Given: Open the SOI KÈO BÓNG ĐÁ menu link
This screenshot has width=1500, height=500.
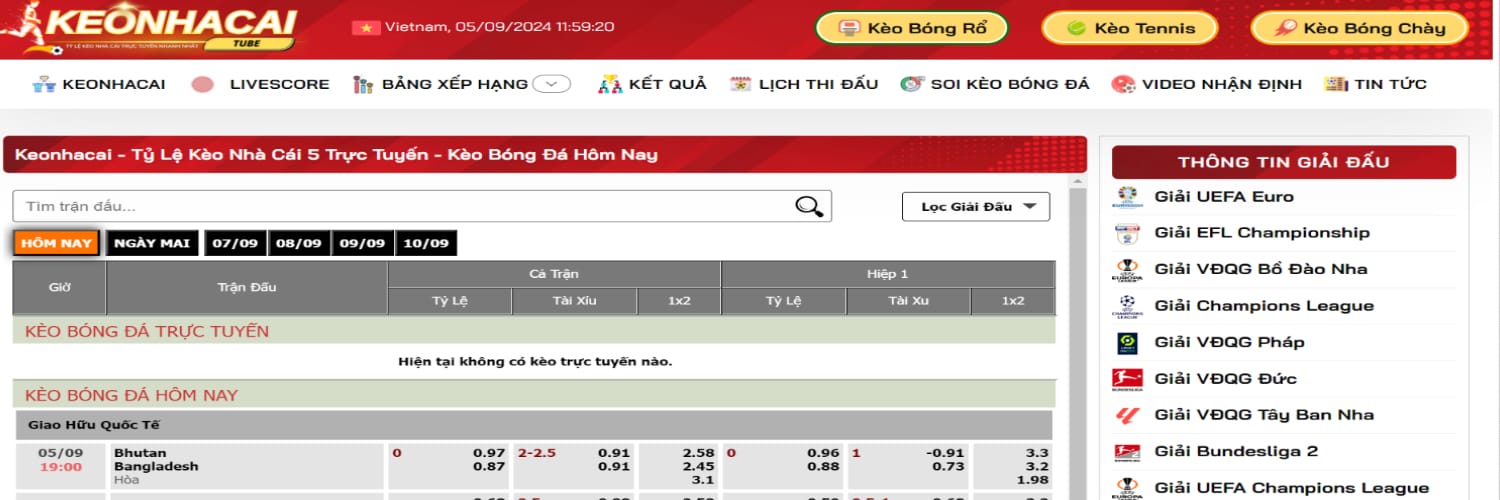Looking at the screenshot, I should click(x=1010, y=84).
